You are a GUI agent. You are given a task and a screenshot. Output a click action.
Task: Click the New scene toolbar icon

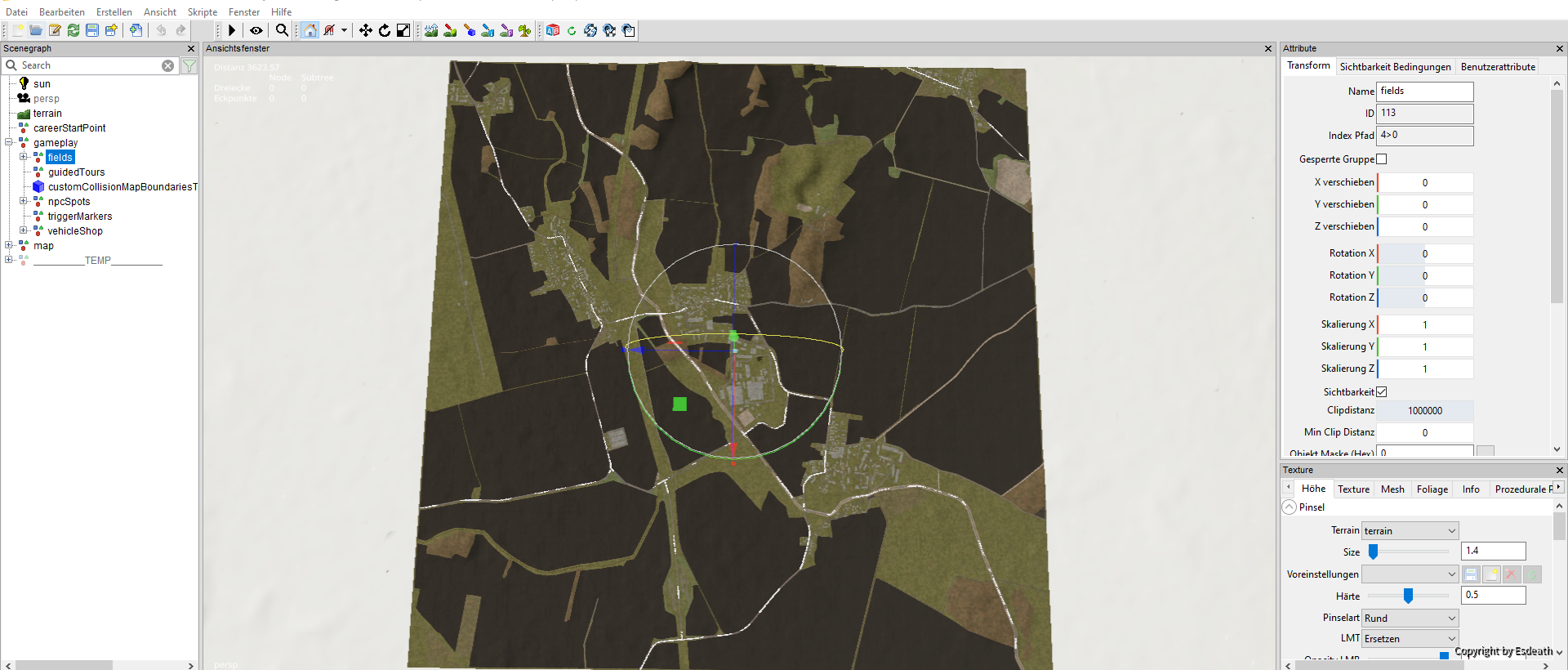17,30
